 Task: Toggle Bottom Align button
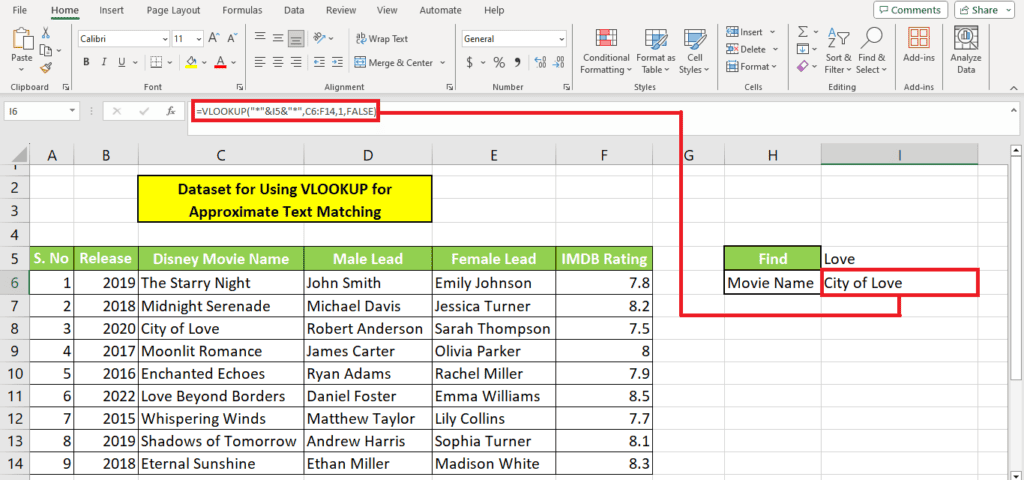296,38
